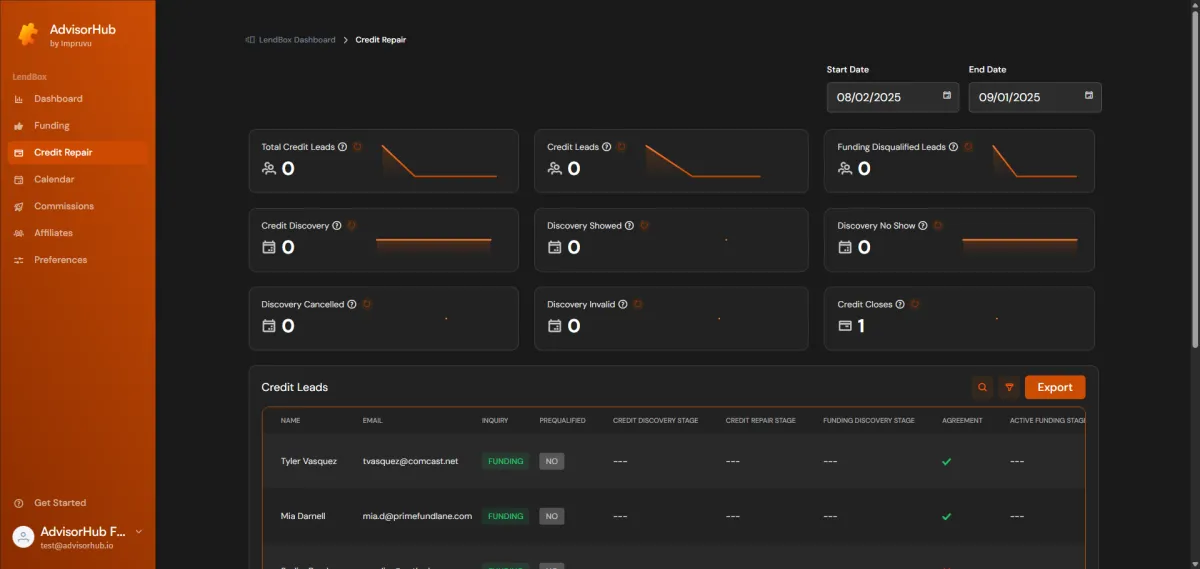Open the Start Date picker field
This screenshot has height=569, width=1200.
893,97
